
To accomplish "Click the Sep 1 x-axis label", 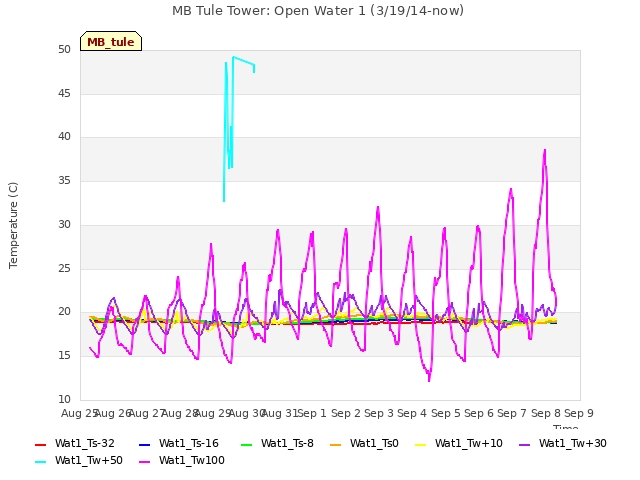I will point(312,413).
